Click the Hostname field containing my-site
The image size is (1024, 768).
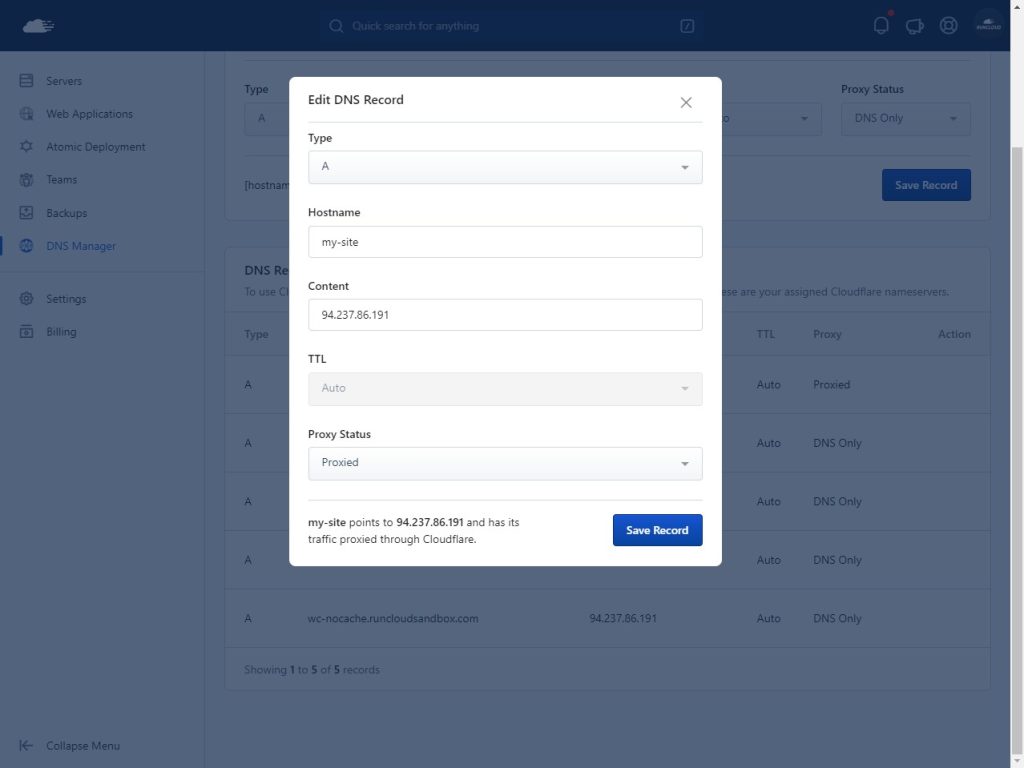point(505,242)
